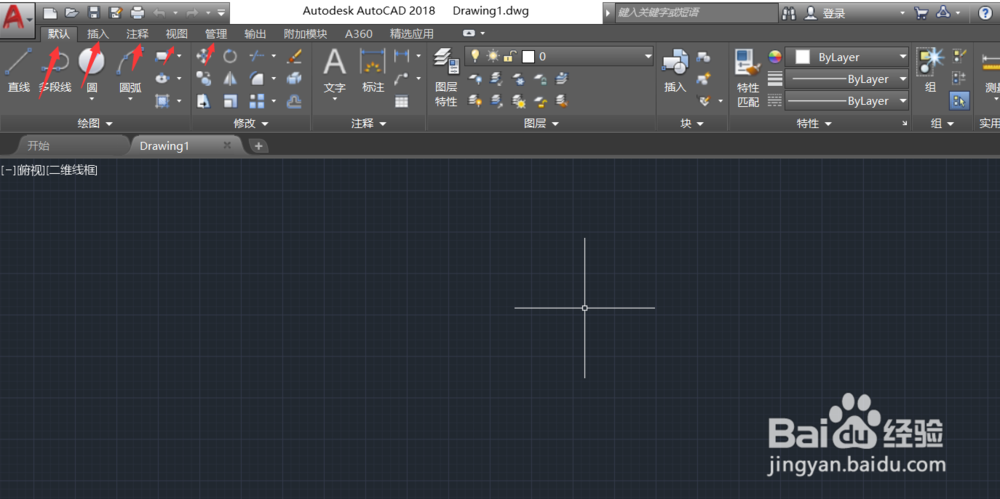Switch to the A360 ribbon tab

pyautogui.click(x=358, y=34)
